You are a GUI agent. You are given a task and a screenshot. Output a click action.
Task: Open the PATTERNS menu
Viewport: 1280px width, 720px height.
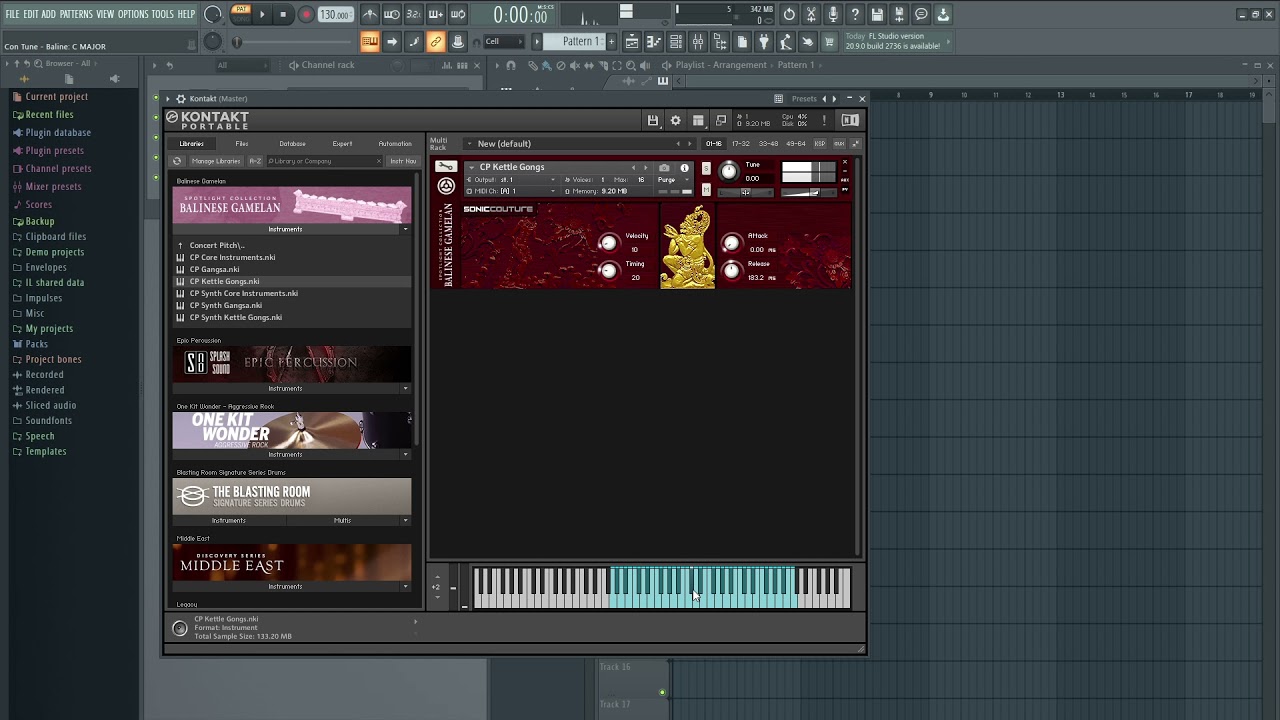pyautogui.click(x=76, y=14)
